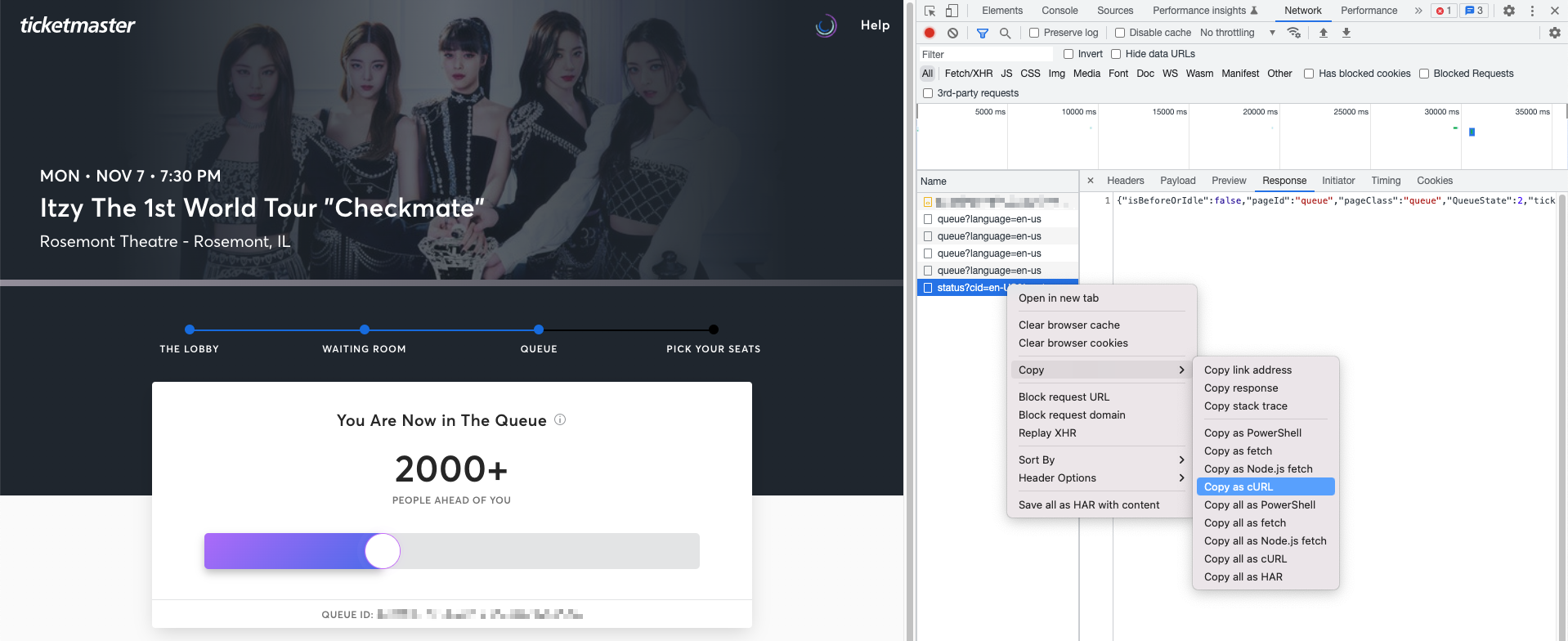Select the All request type filter
1568x641 pixels.
927,74
